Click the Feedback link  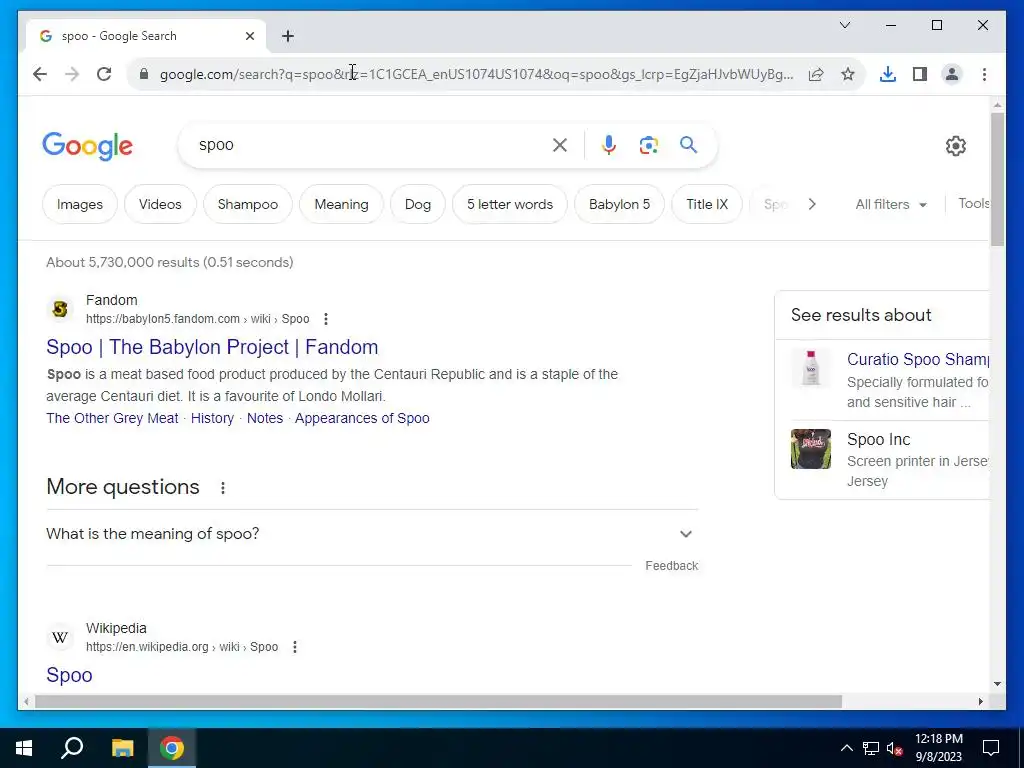[x=671, y=566]
